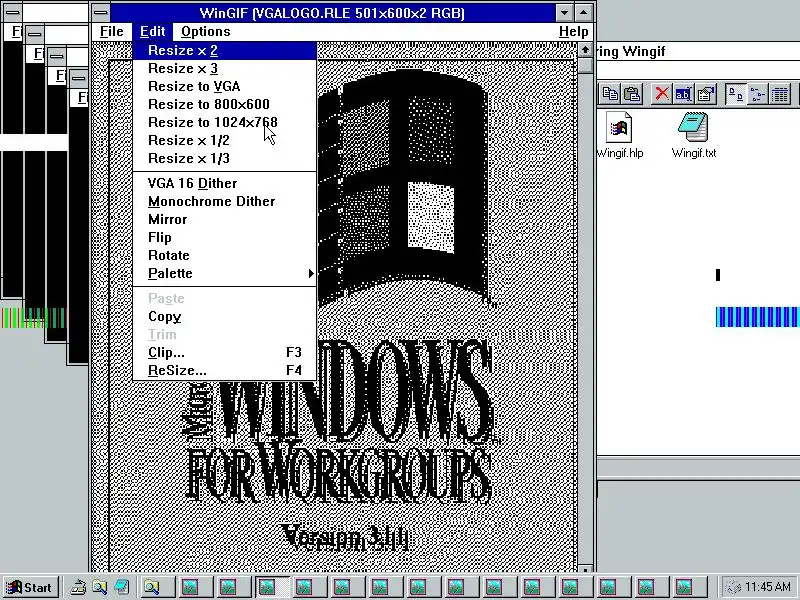The image size is (800, 600).
Task: Click the third quick launch desktop icon
Action: 121,587
